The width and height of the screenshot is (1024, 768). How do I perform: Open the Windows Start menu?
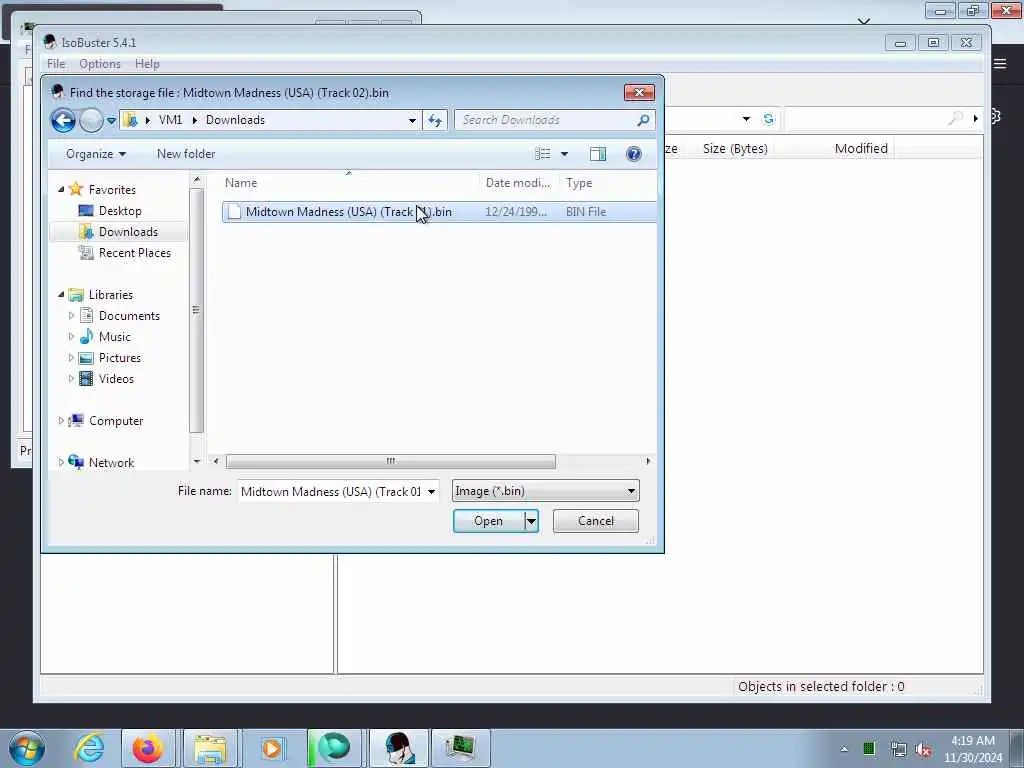(x=27, y=748)
